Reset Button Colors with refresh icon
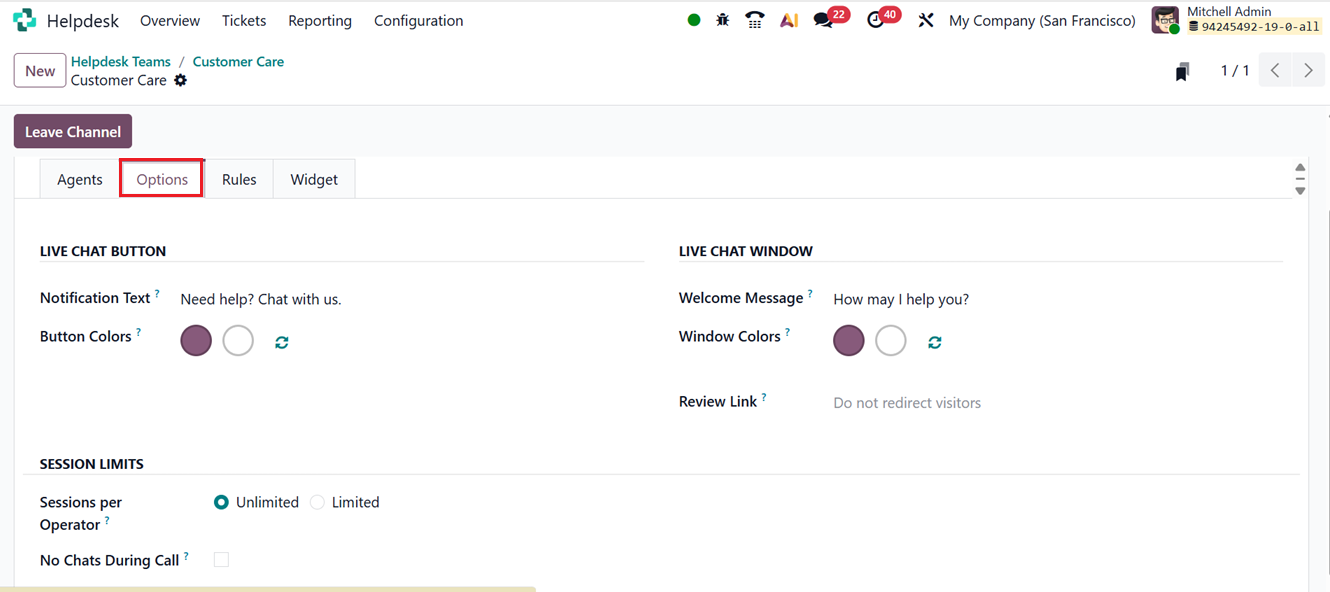The image size is (1330, 592). (282, 342)
